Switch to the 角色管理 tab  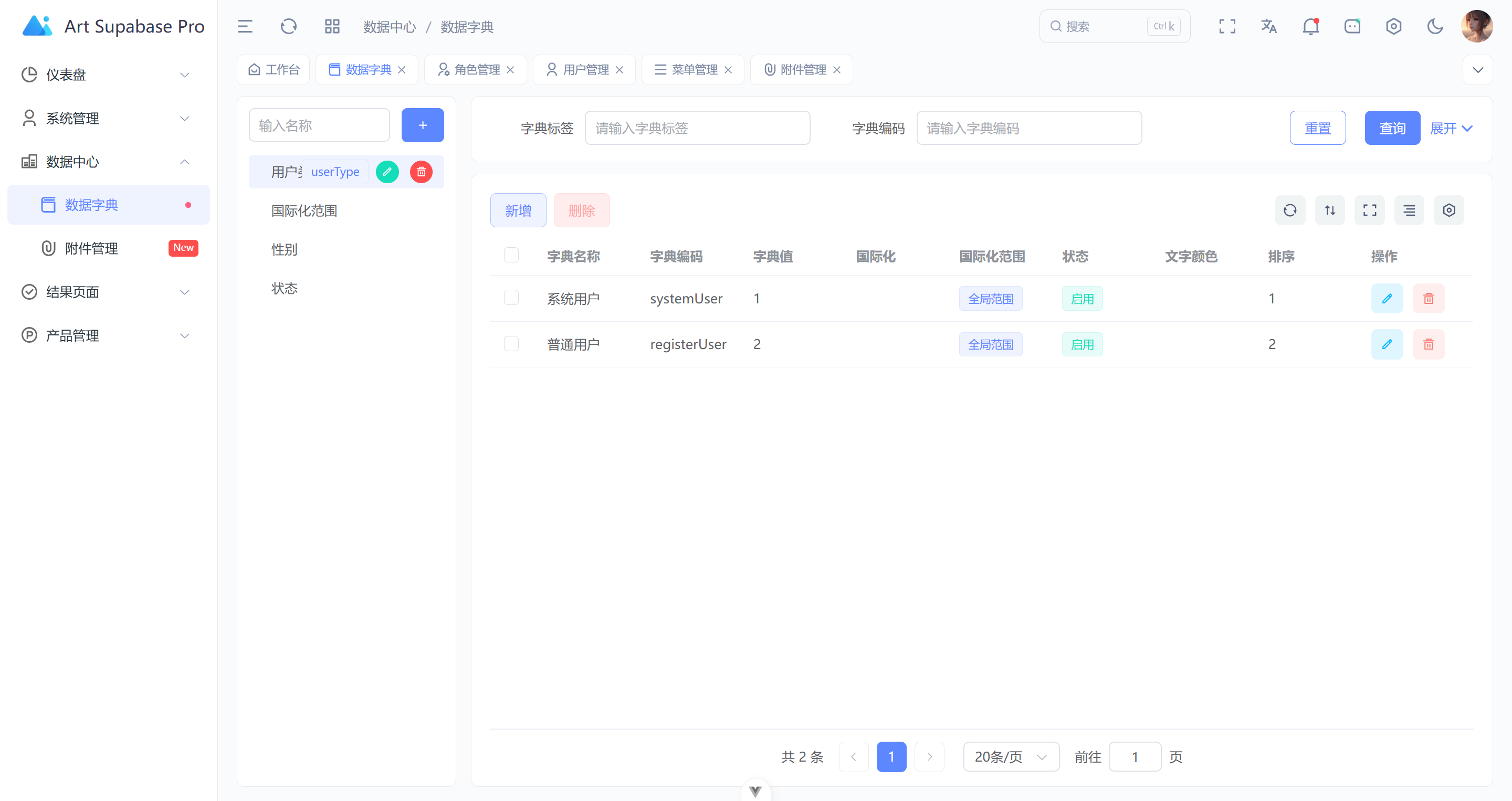(x=476, y=69)
